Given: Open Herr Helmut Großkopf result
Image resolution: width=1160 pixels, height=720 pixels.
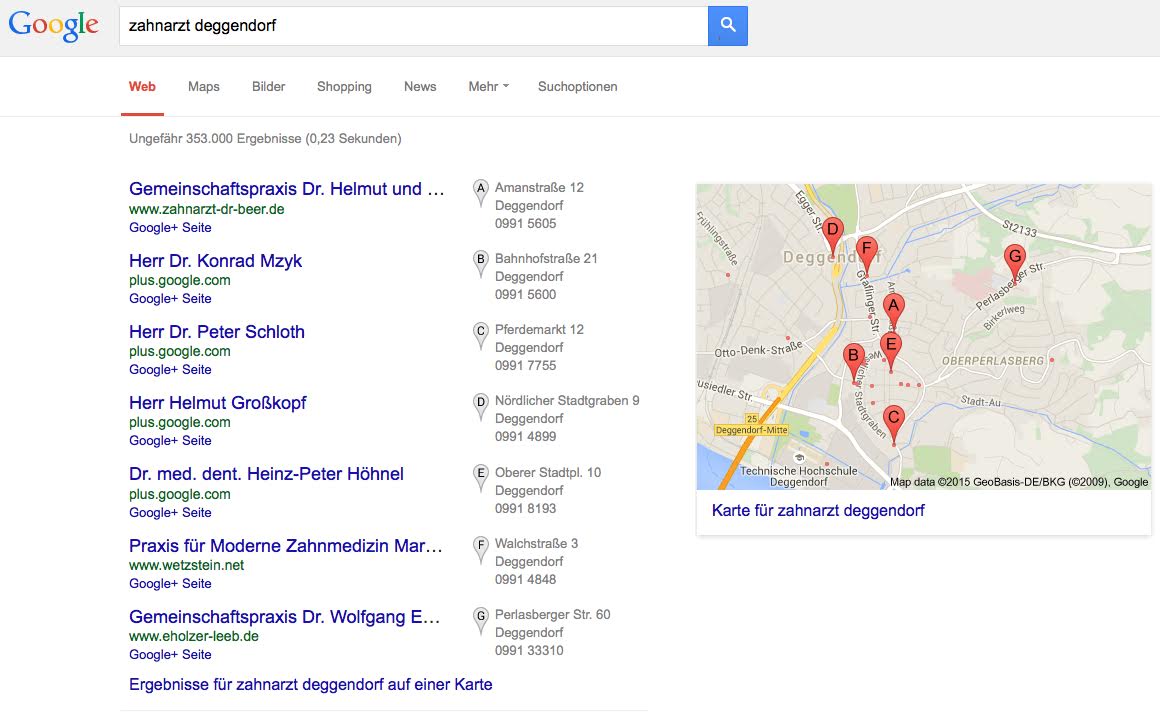Looking at the screenshot, I should 218,403.
